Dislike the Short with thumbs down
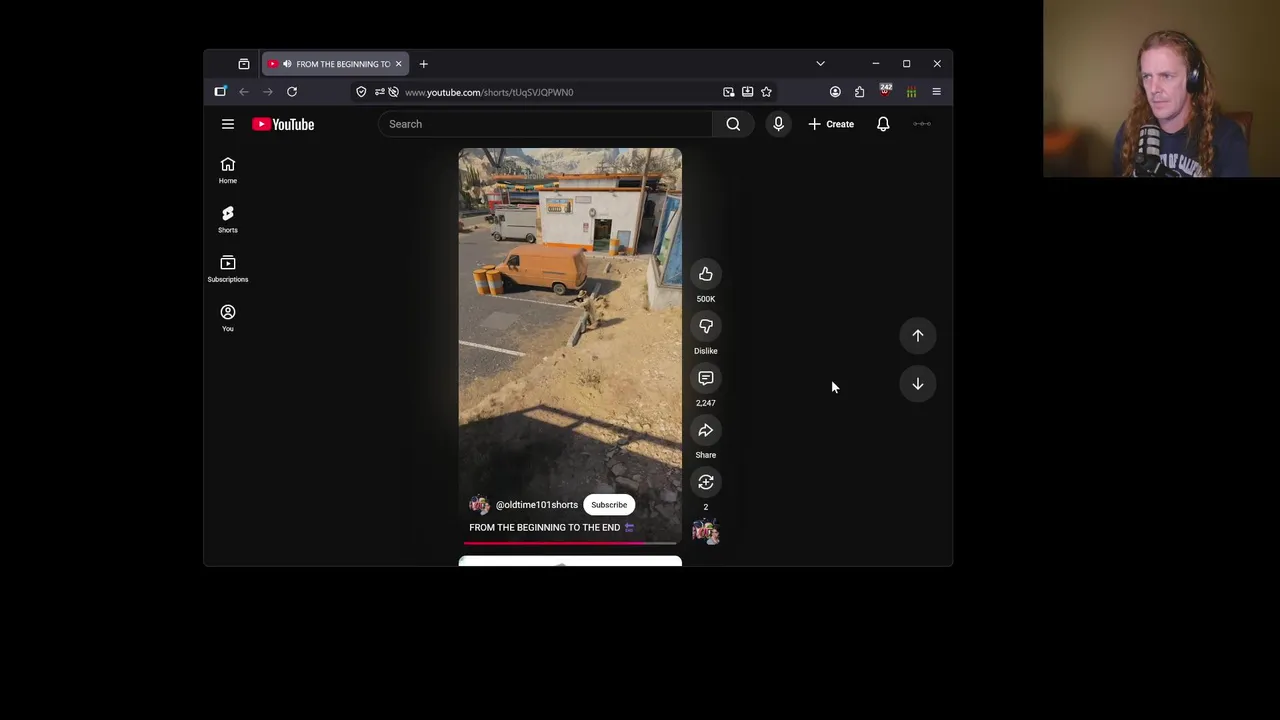1280x720 pixels. pyautogui.click(x=706, y=326)
